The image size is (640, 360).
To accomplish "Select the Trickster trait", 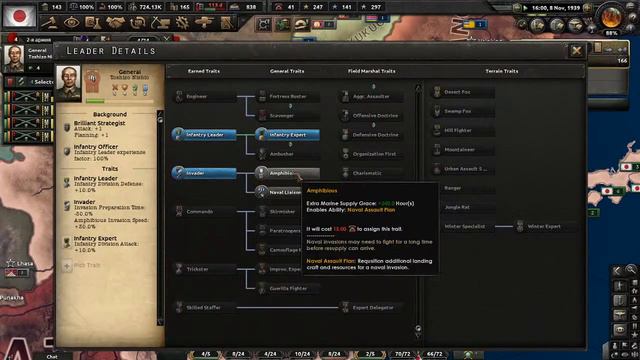I will pyautogui.click(x=204, y=269).
